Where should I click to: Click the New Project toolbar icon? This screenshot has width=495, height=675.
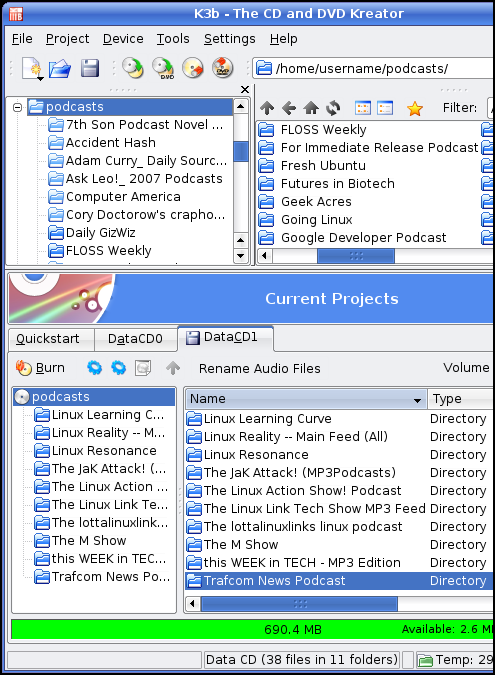tap(31, 68)
